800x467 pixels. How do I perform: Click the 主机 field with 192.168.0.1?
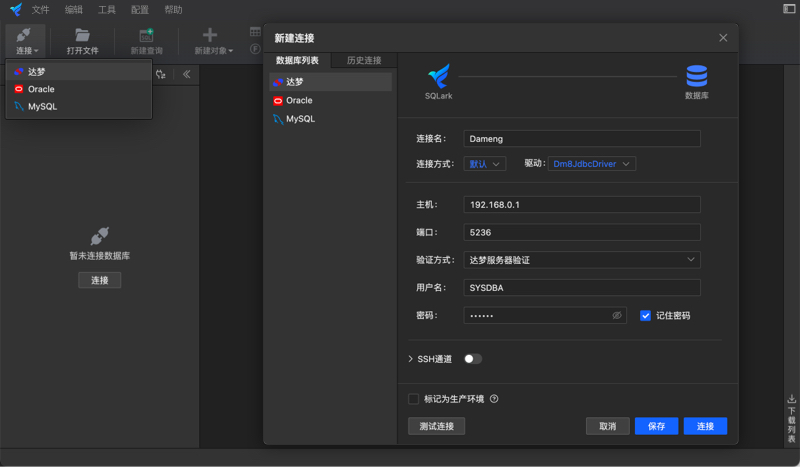pyautogui.click(x=582, y=205)
